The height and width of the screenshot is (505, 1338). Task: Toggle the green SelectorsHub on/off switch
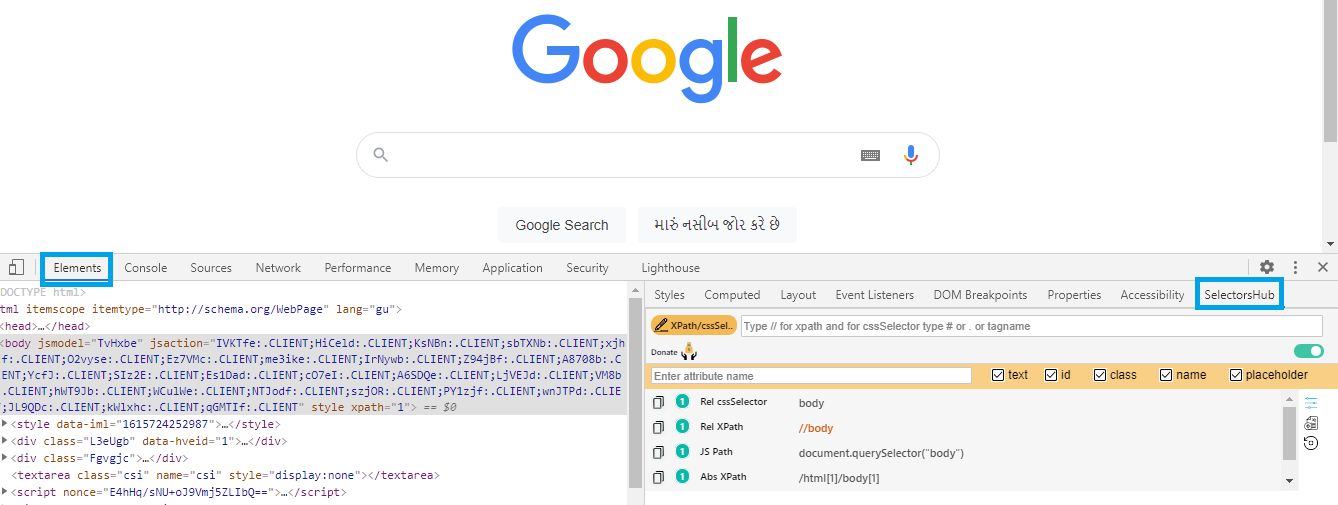[1309, 351]
